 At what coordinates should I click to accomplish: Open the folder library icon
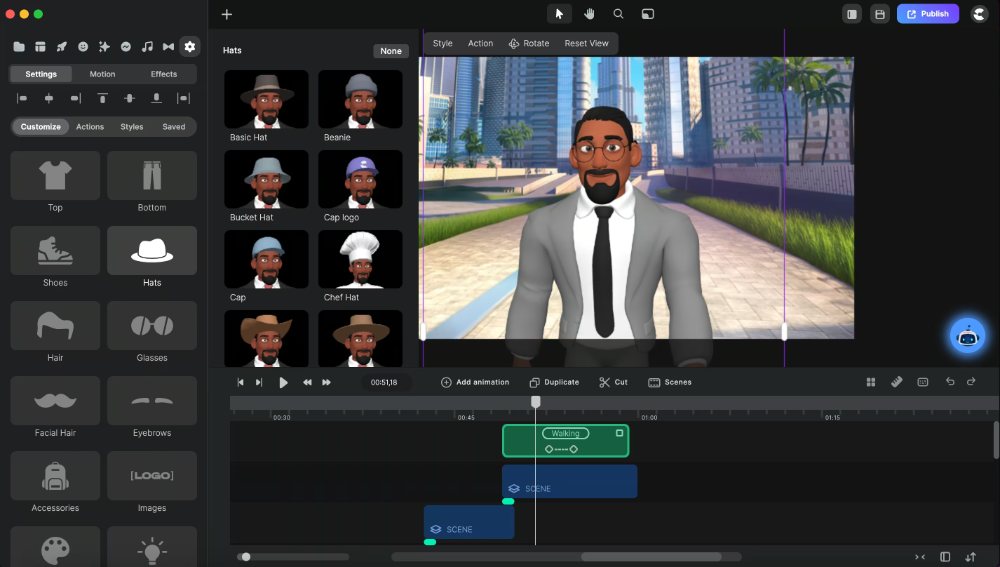coord(19,47)
